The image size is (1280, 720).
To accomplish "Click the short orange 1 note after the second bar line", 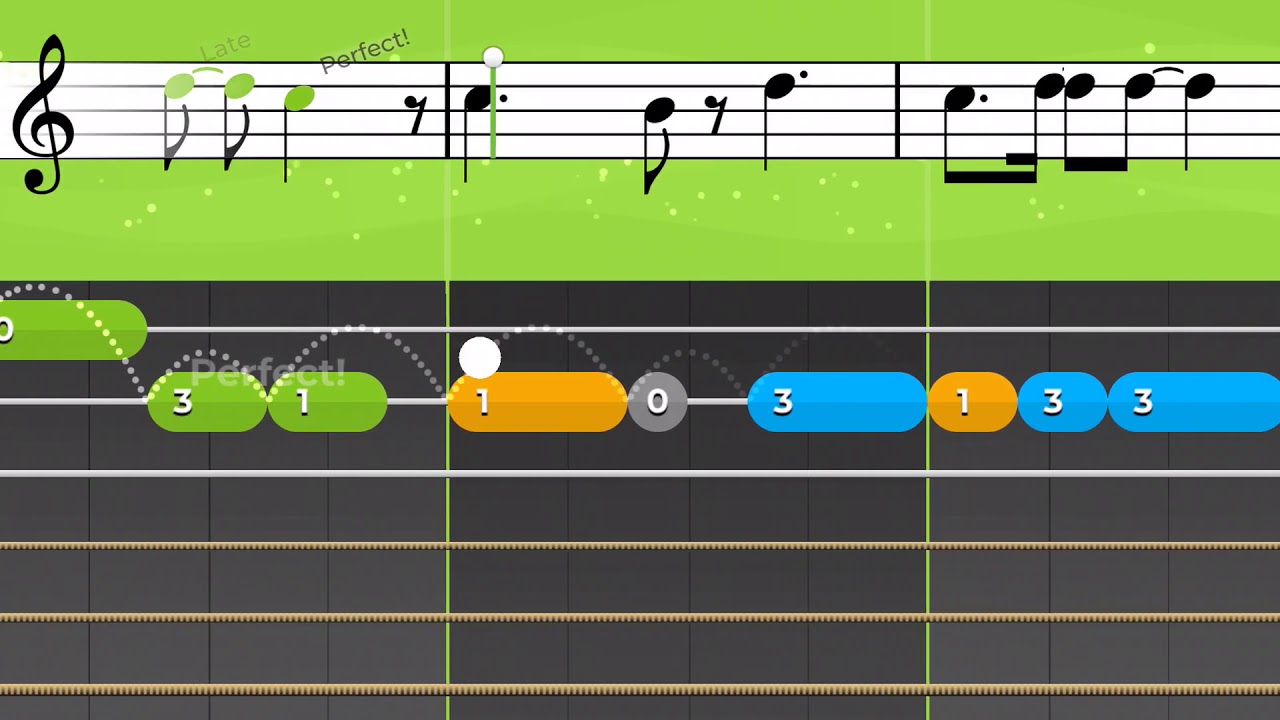I will tap(973, 402).
